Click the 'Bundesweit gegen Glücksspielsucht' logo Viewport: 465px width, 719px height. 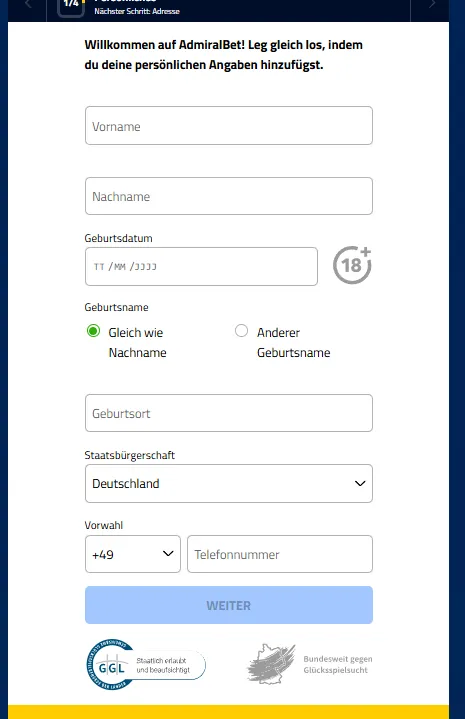pyautogui.click(x=310, y=664)
